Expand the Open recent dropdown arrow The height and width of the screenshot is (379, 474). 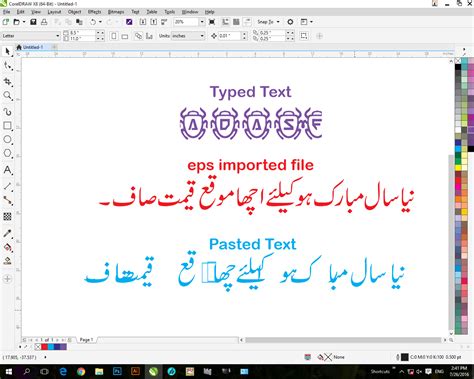[24, 22]
